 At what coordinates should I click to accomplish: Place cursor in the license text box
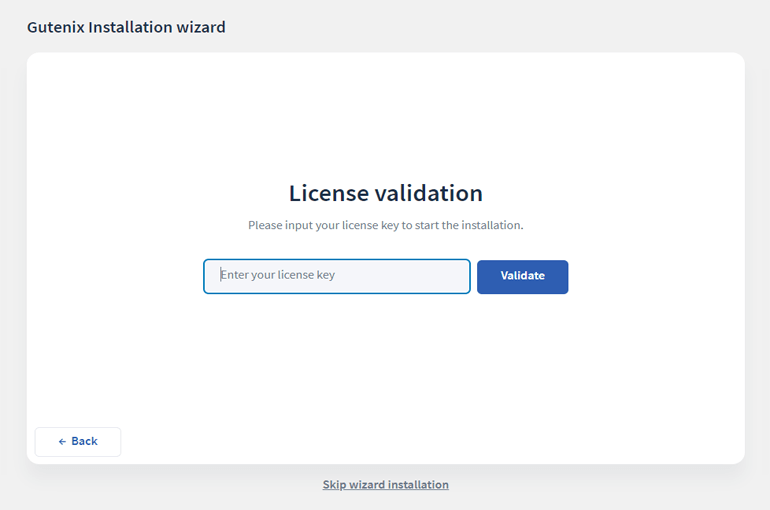(x=337, y=276)
